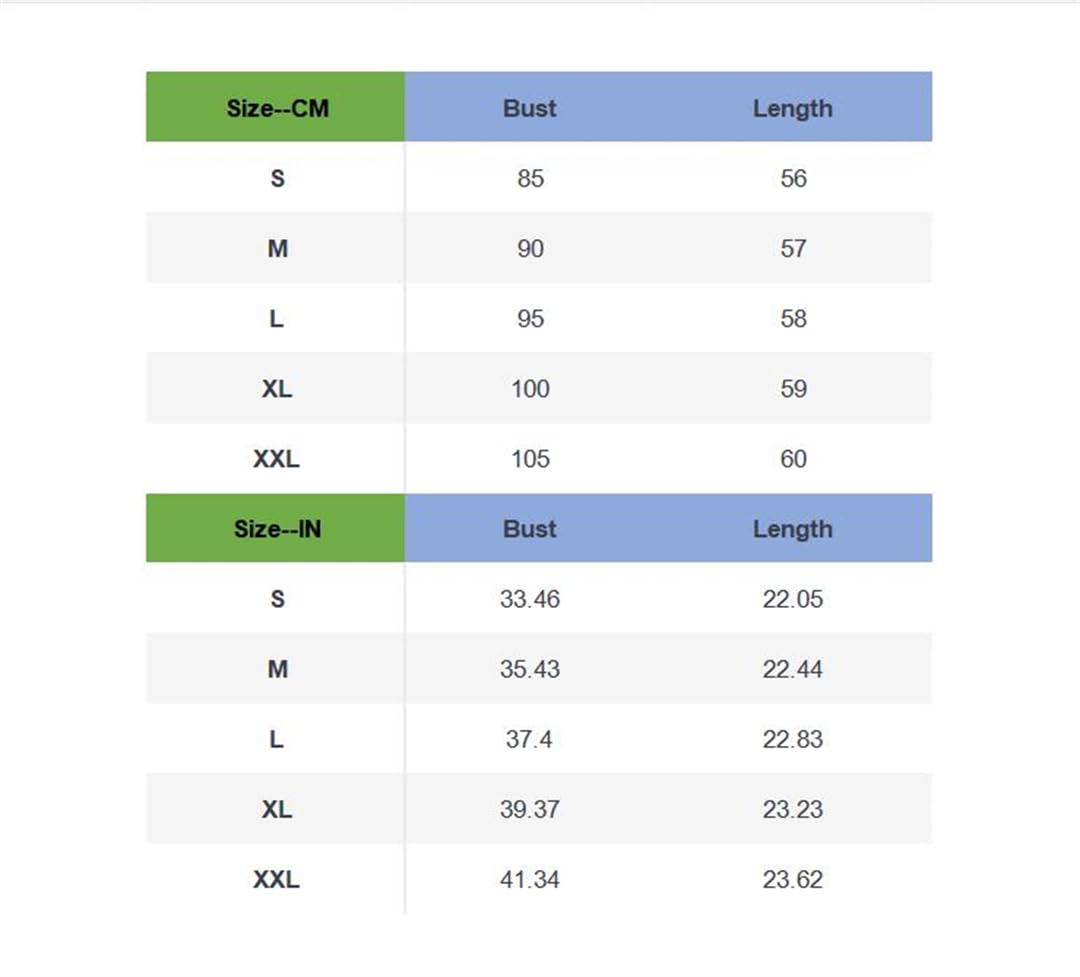1080x977 pixels.
Task: Click bust value 85
Action: tap(530, 178)
